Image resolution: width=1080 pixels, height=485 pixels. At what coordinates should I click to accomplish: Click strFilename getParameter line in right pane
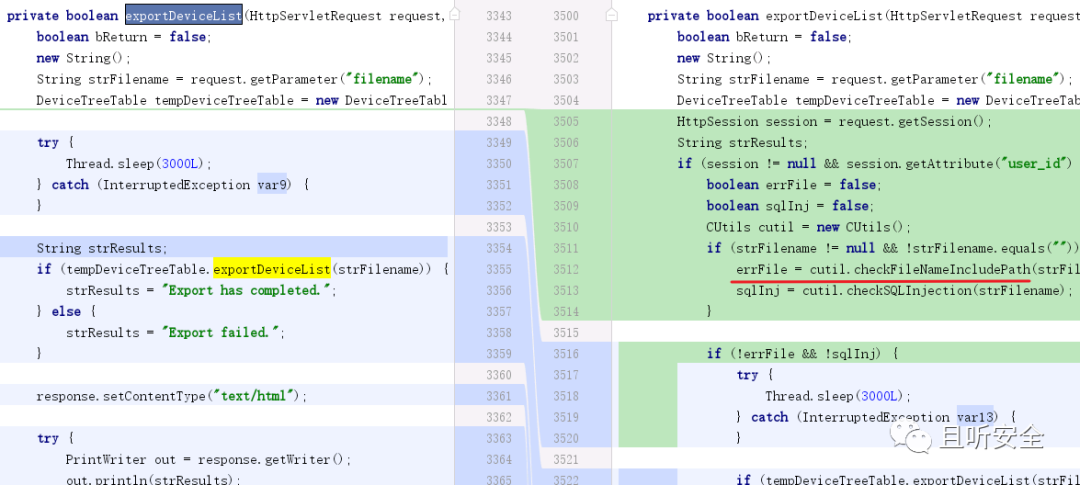(x=875, y=79)
